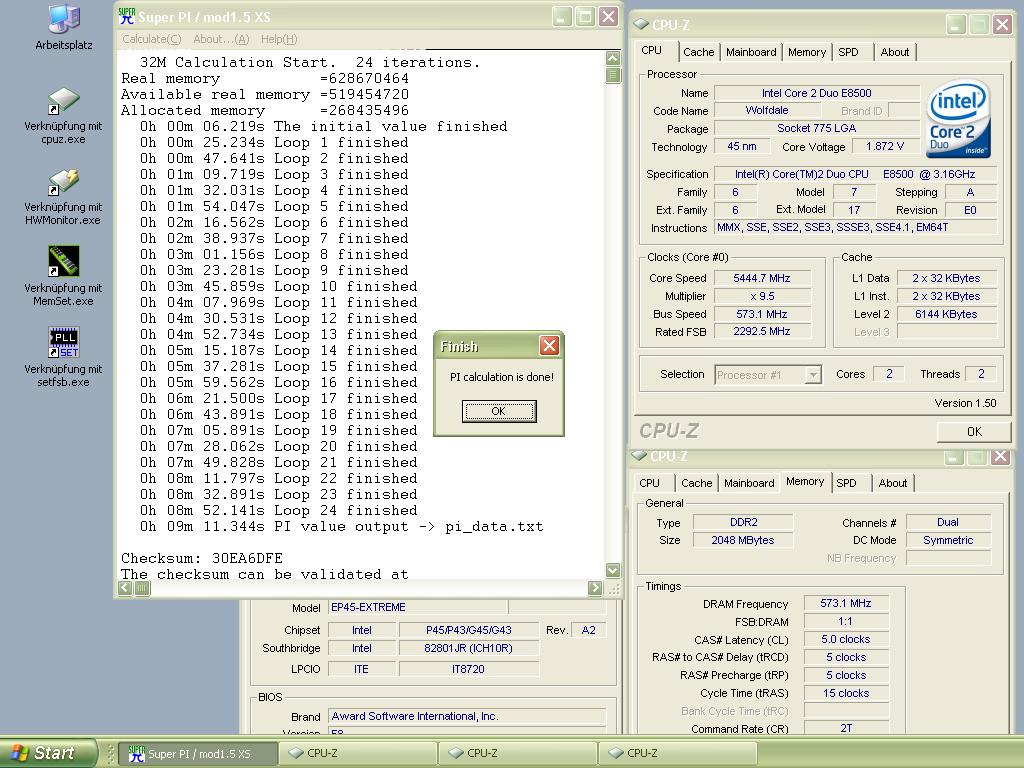The height and width of the screenshot is (768, 1024).
Task: Click the Core Speed value 5444.7 MHz
Action: [x=762, y=278]
